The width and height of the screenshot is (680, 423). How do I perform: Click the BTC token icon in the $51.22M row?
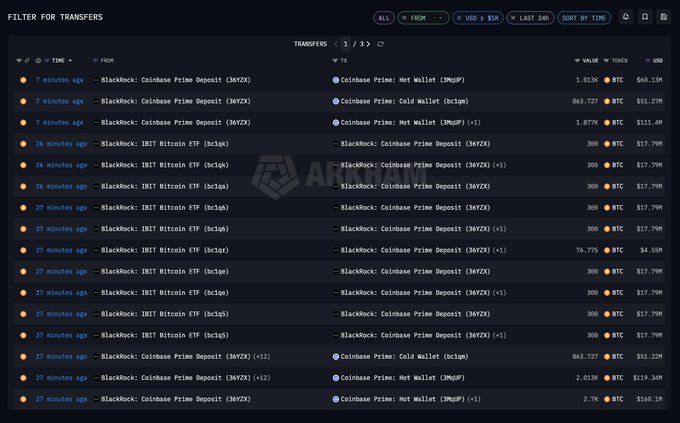(x=607, y=356)
